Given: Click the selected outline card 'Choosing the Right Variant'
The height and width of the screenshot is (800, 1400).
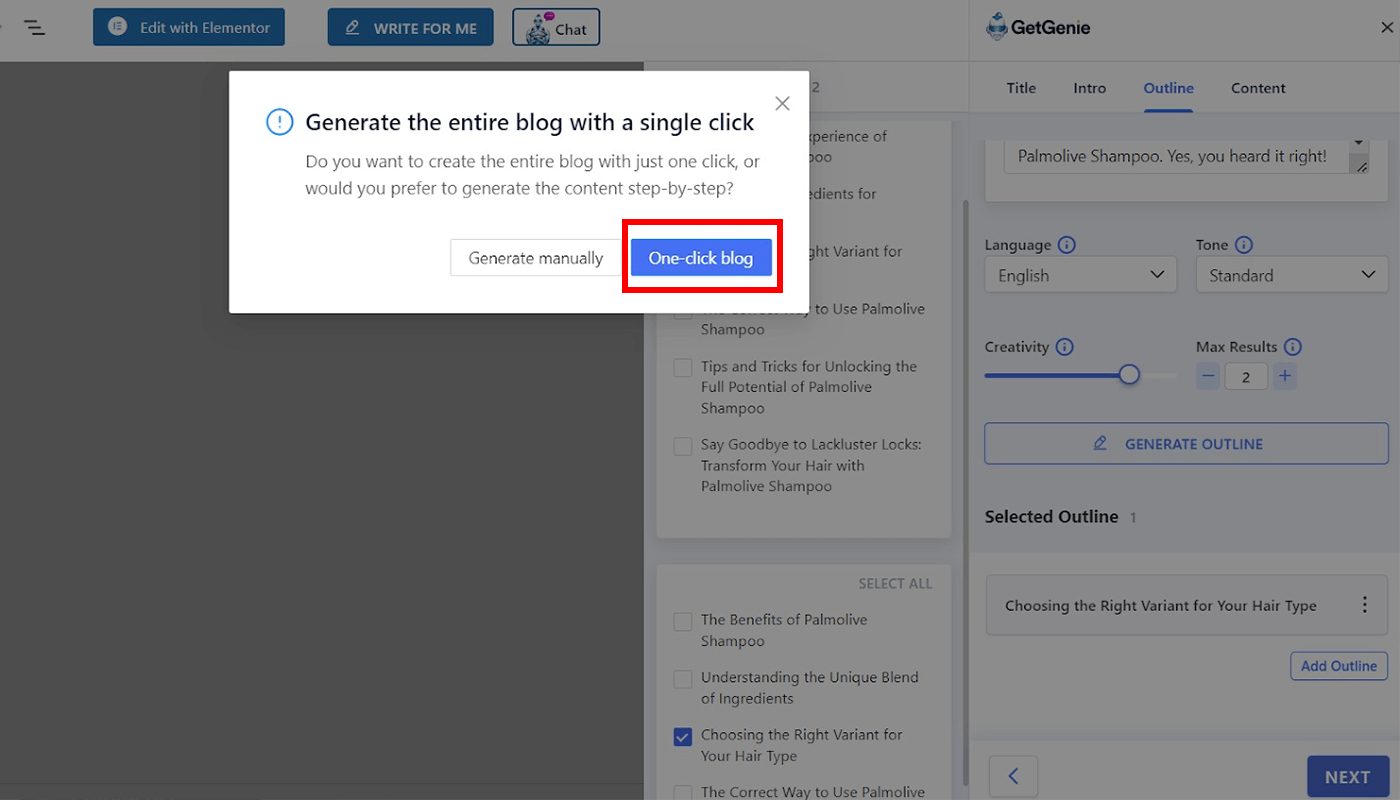Looking at the screenshot, I should 1186,605.
